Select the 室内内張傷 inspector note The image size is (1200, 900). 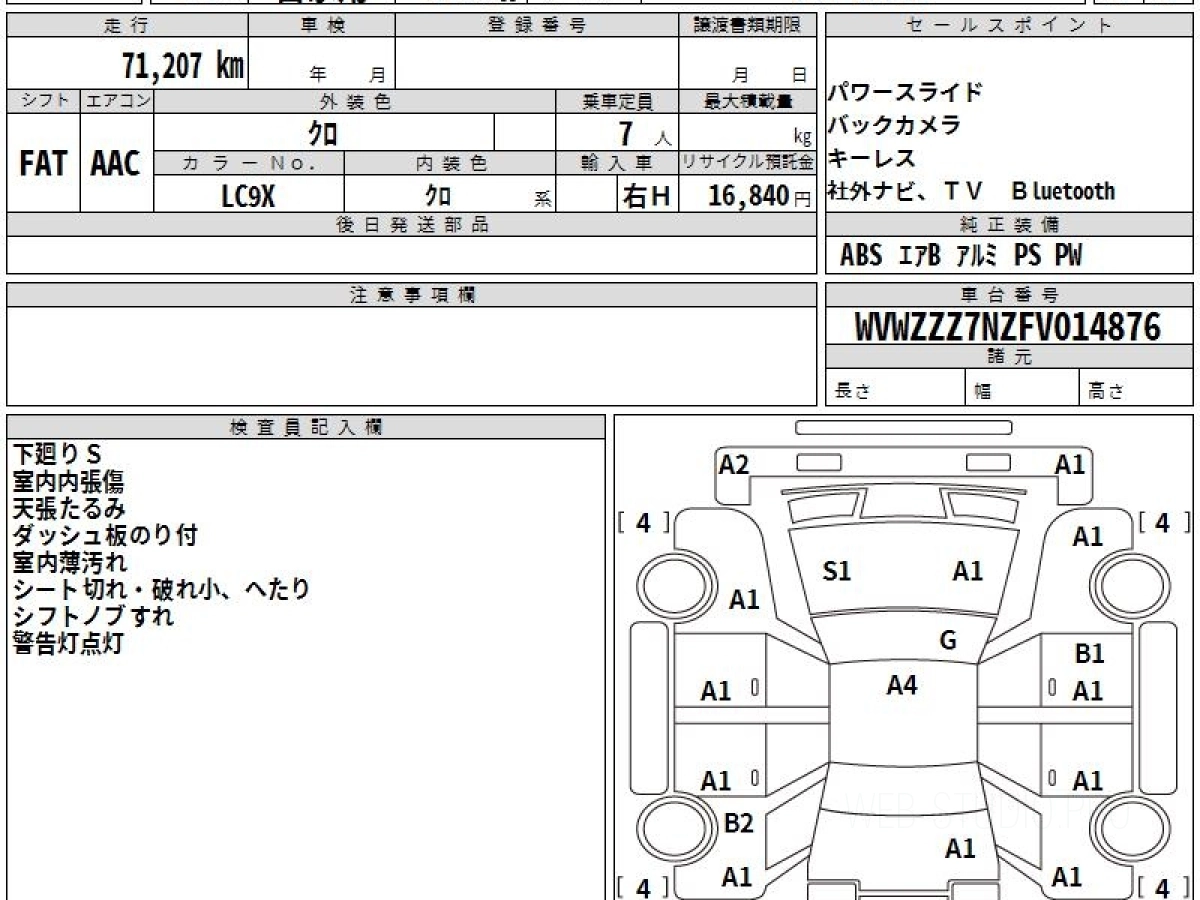click(68, 482)
